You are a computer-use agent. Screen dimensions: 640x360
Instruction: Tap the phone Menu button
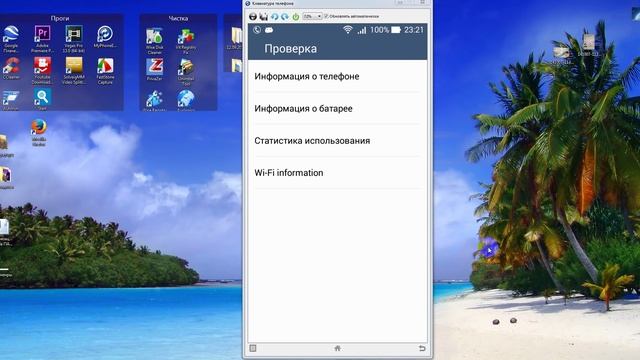pos(253,348)
